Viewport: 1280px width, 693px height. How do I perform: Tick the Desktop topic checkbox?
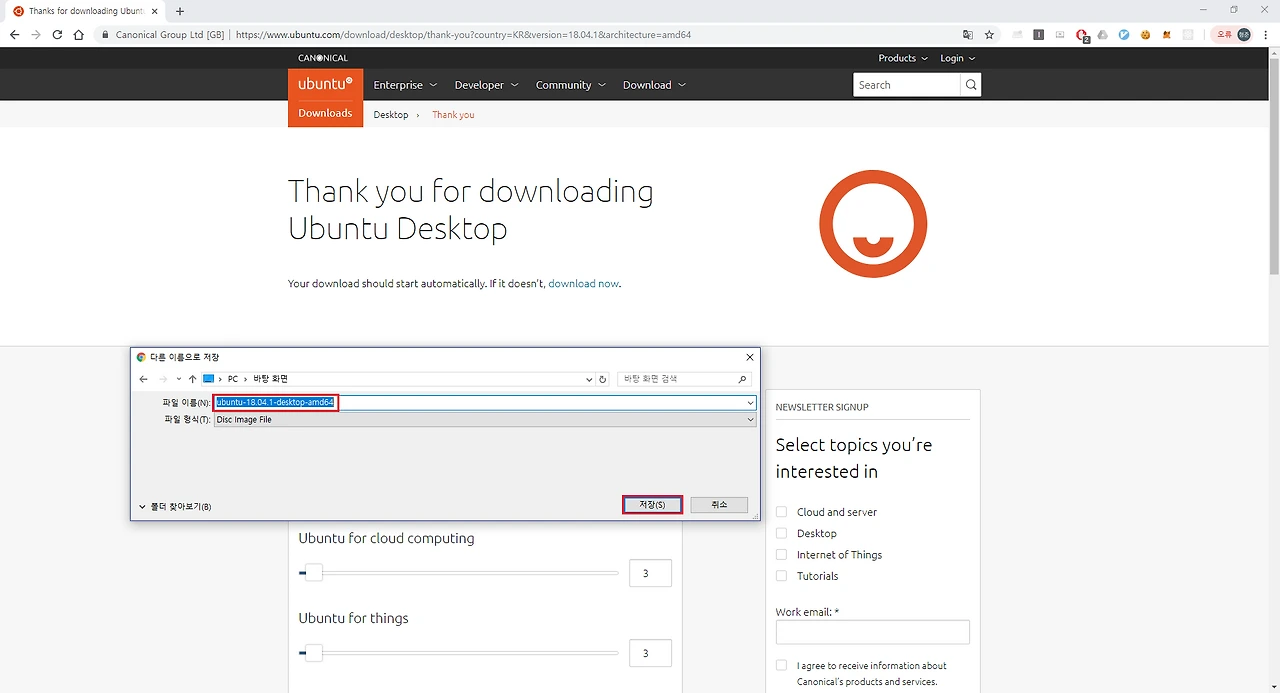[x=782, y=533]
